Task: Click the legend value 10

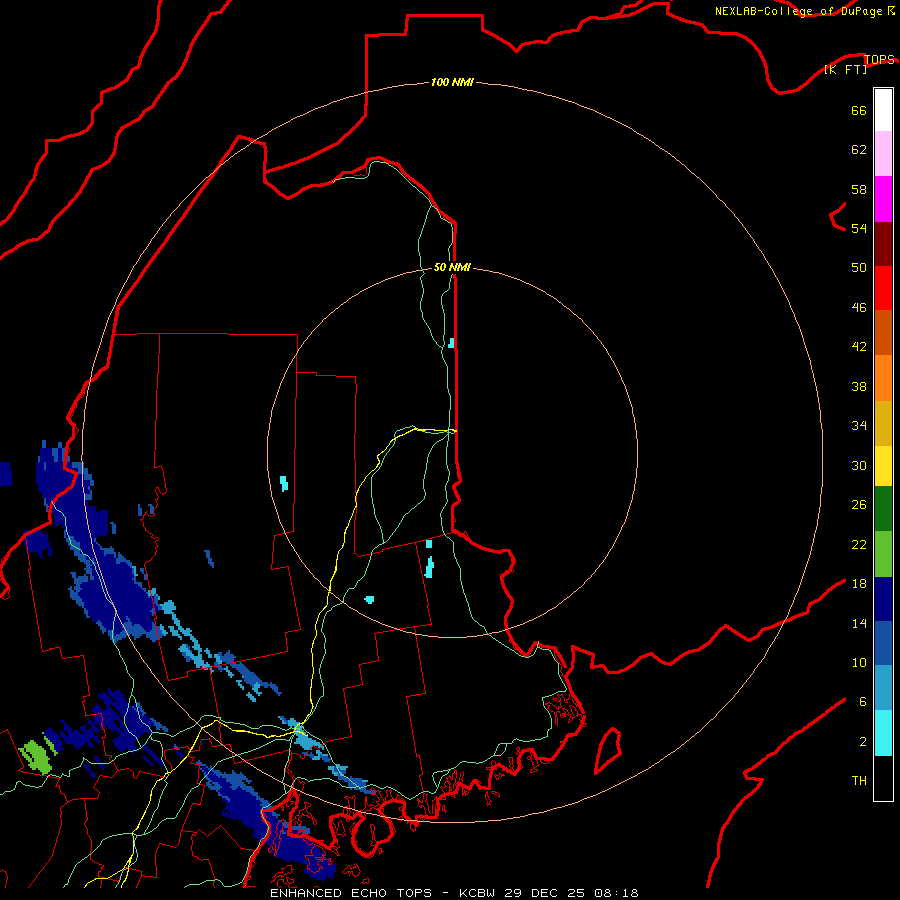Action: (859, 662)
